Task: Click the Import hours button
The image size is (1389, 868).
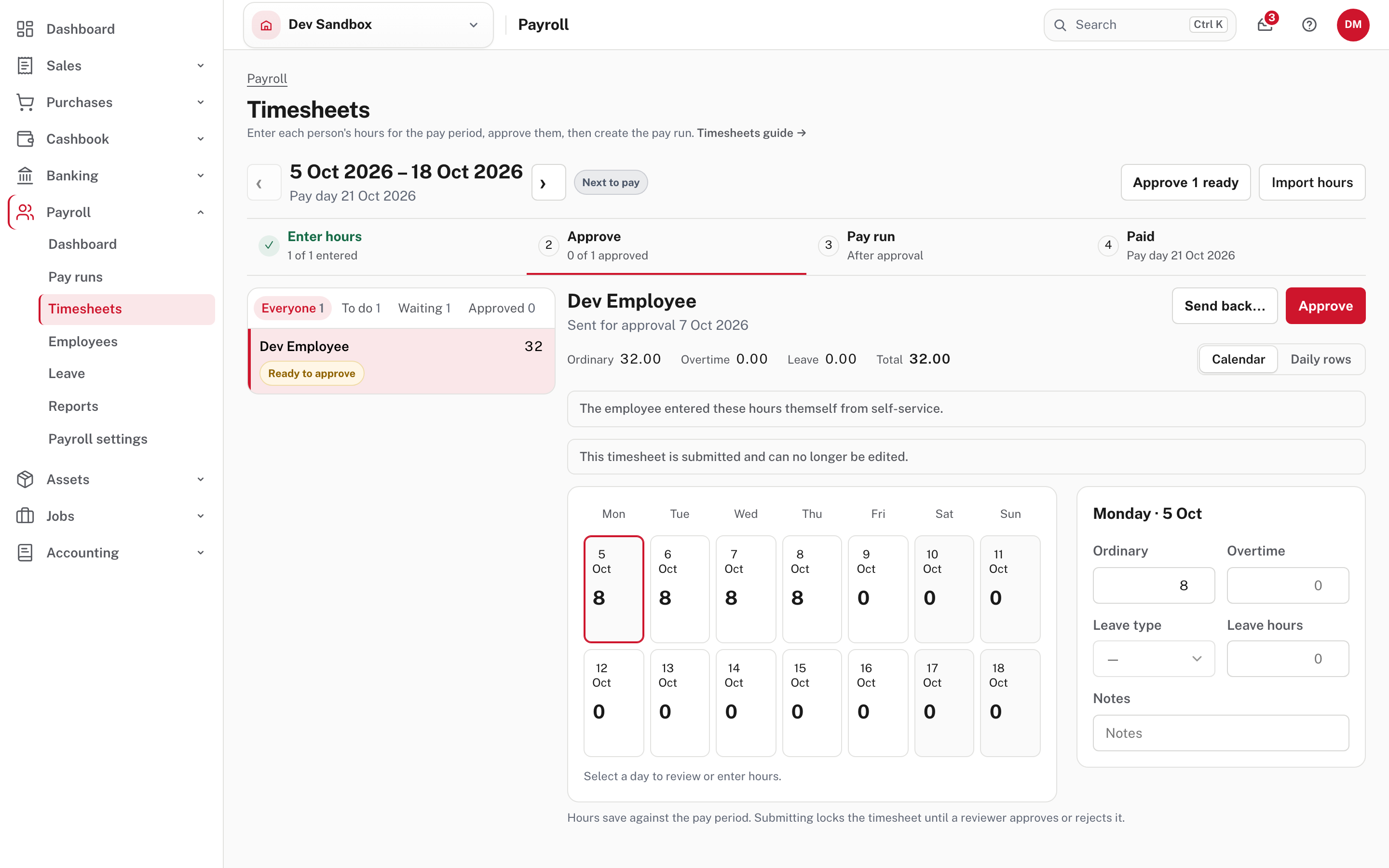Action: [1311, 183]
